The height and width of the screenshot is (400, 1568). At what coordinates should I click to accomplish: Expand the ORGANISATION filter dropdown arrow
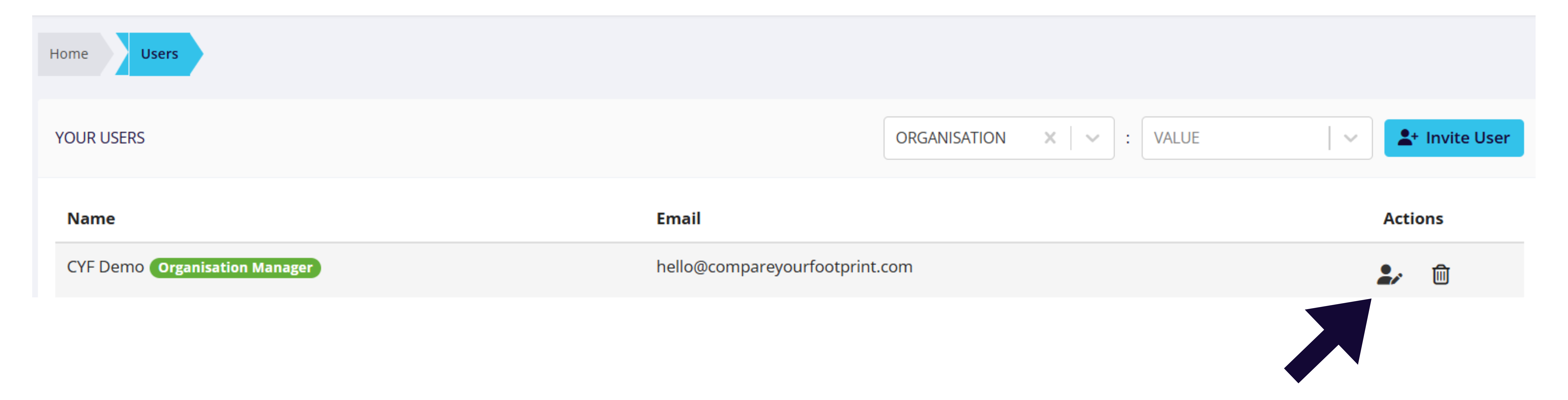[x=1093, y=138]
